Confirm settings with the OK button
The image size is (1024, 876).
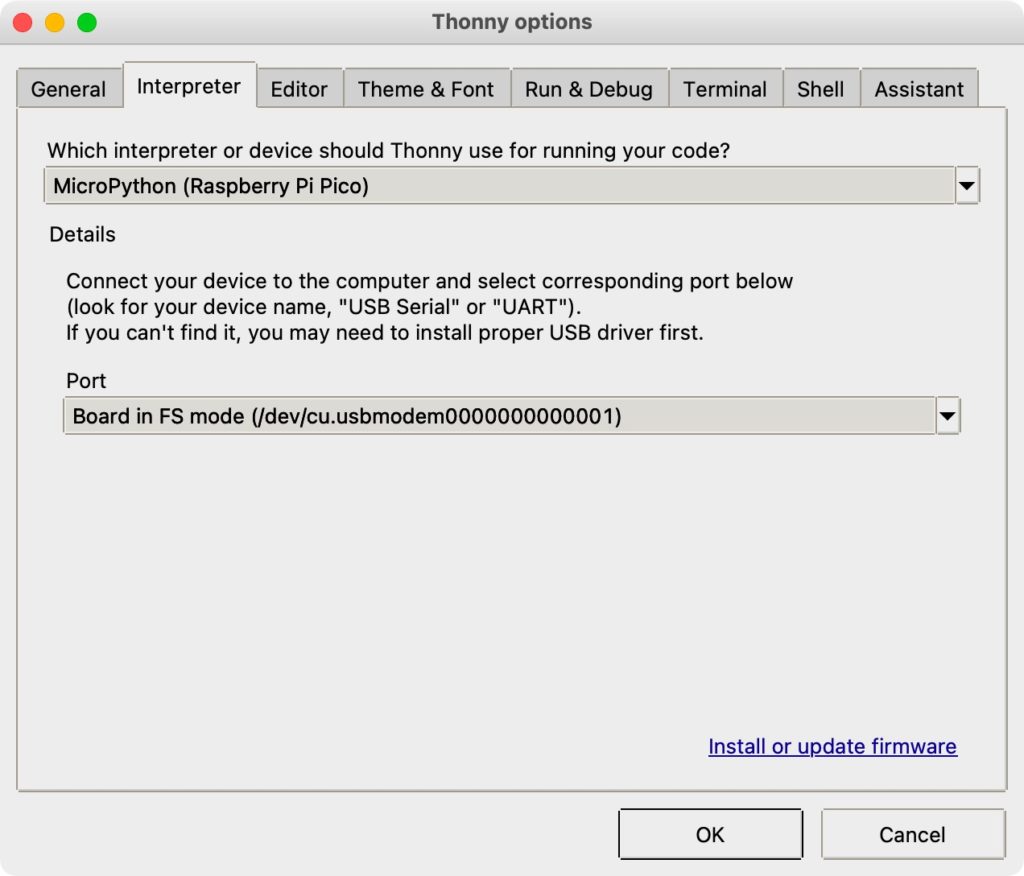(x=710, y=834)
